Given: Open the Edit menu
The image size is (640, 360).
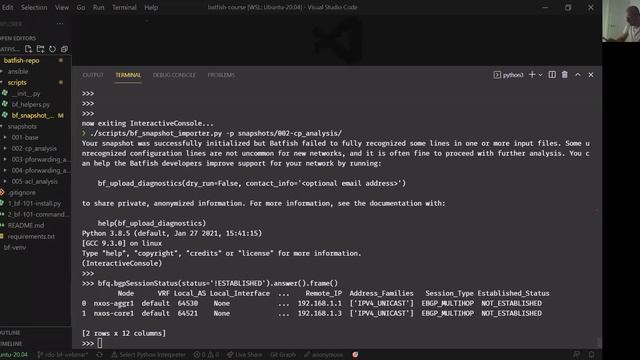Looking at the screenshot, I should click(x=7, y=7).
